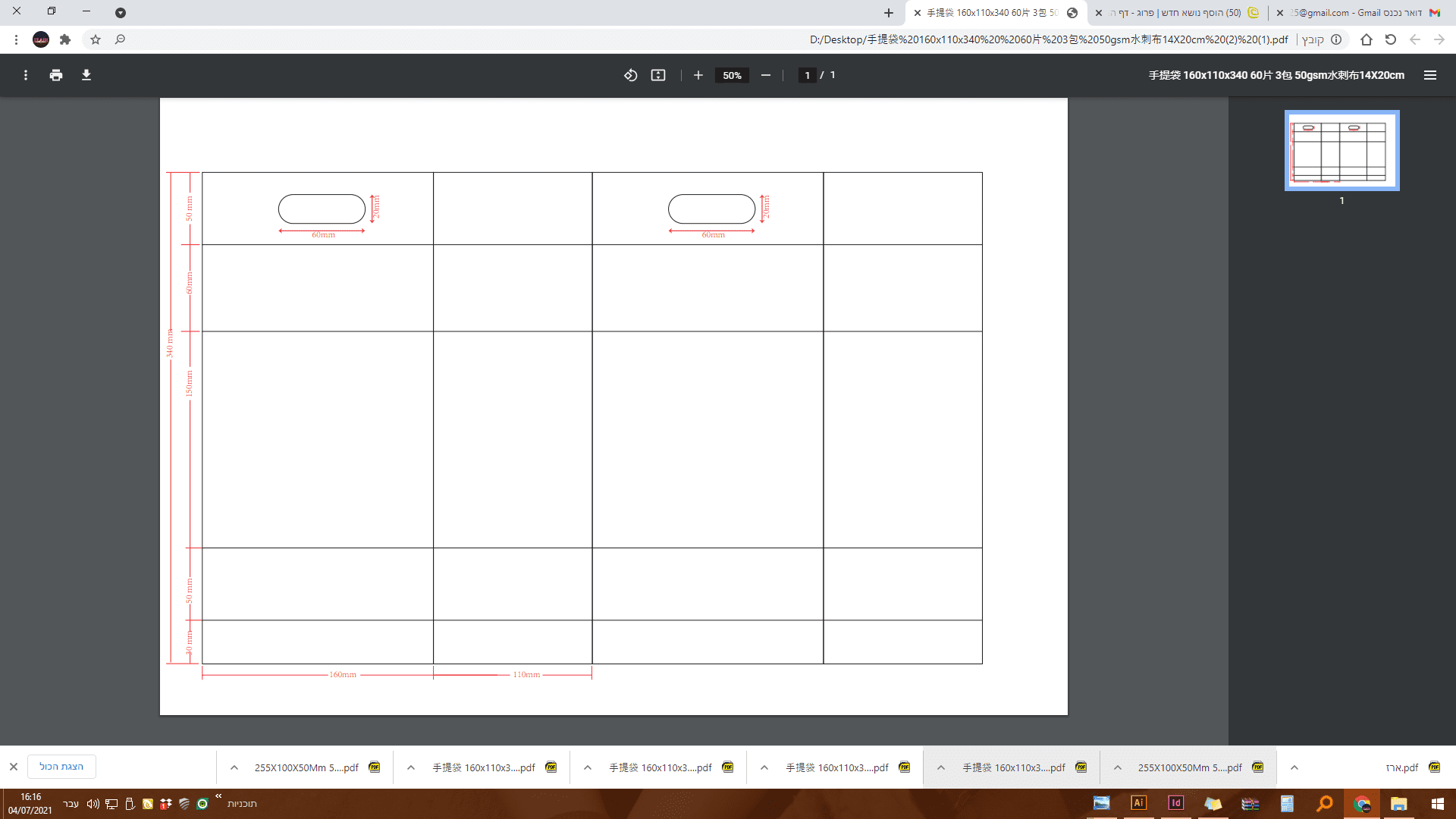Select the page 1 thumbnail
1456x819 pixels.
click(x=1341, y=150)
